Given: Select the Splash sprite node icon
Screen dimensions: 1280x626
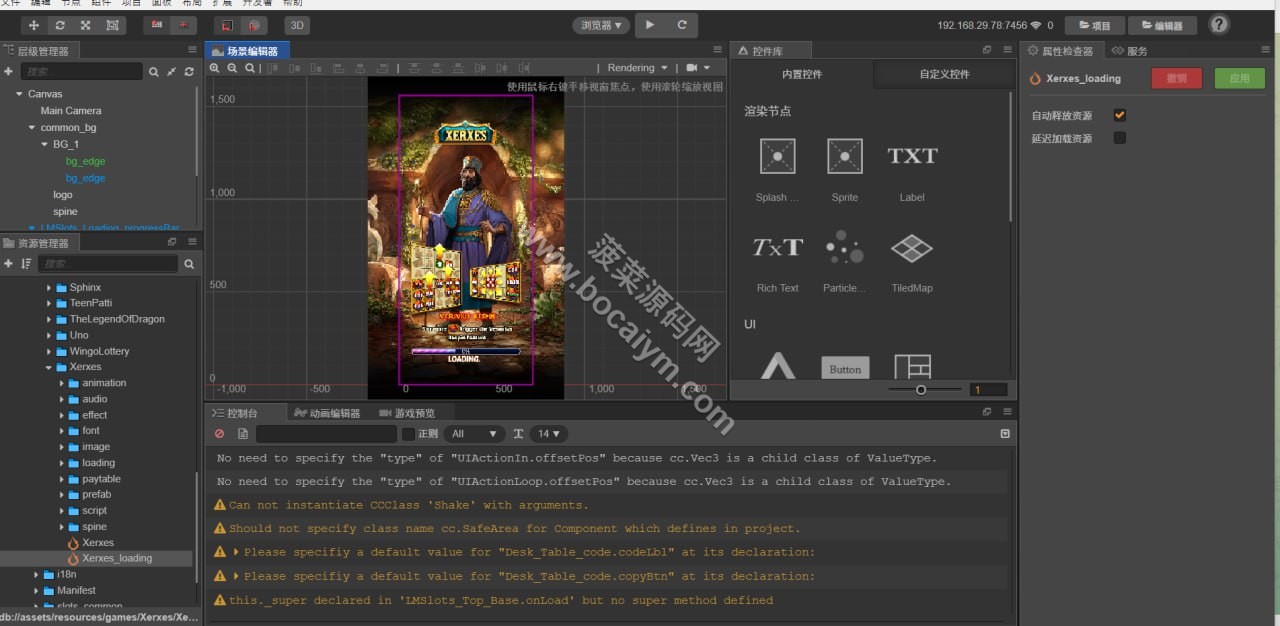Looking at the screenshot, I should [778, 156].
